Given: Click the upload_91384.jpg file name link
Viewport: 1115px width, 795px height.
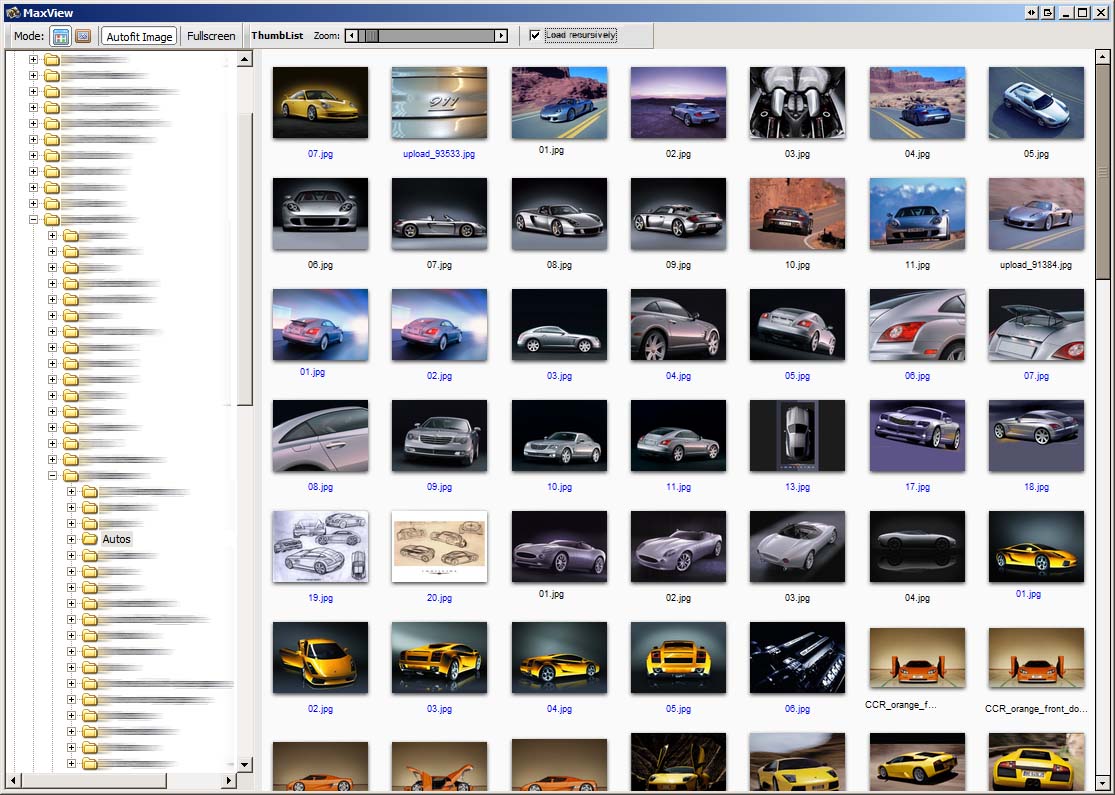Looking at the screenshot, I should (1035, 265).
